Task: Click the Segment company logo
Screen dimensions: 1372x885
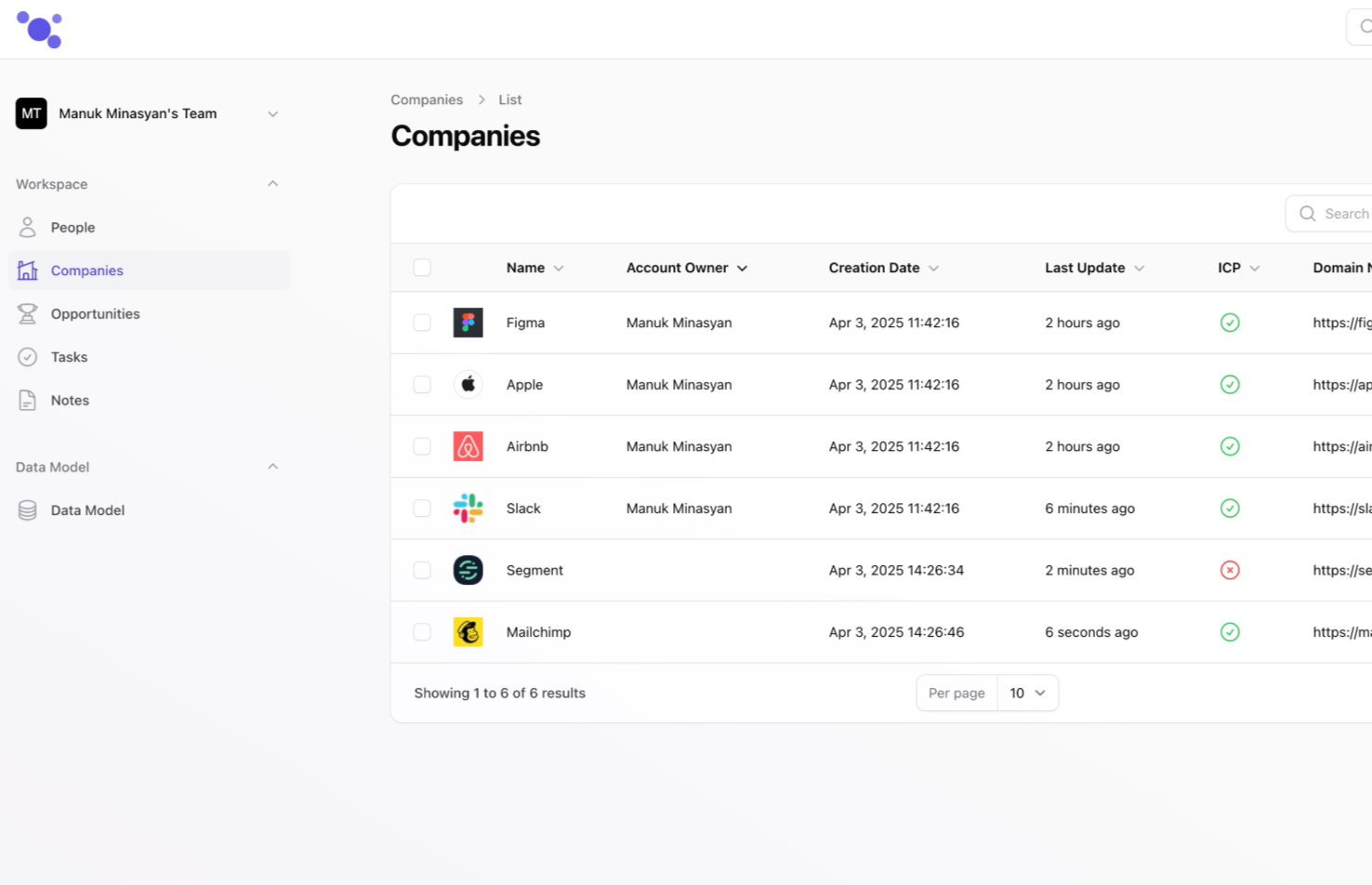Action: click(x=468, y=570)
